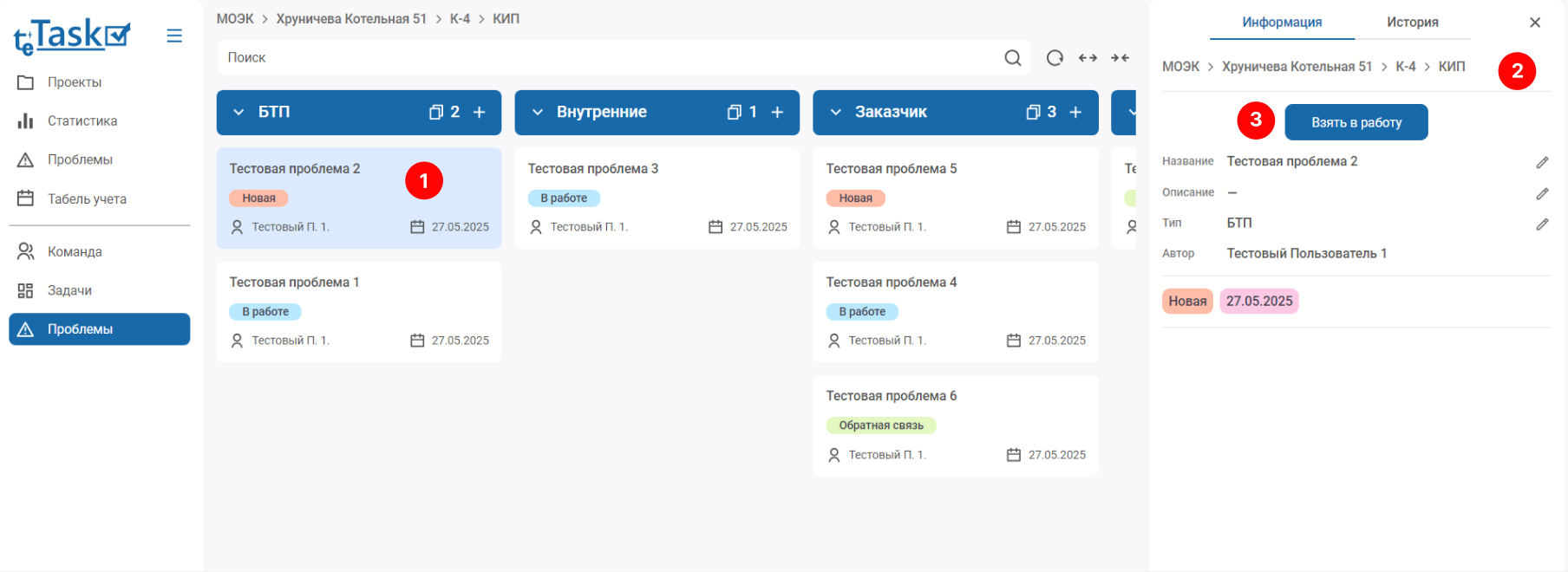Click the refresh board icon
The image size is (1568, 572).
(1055, 58)
